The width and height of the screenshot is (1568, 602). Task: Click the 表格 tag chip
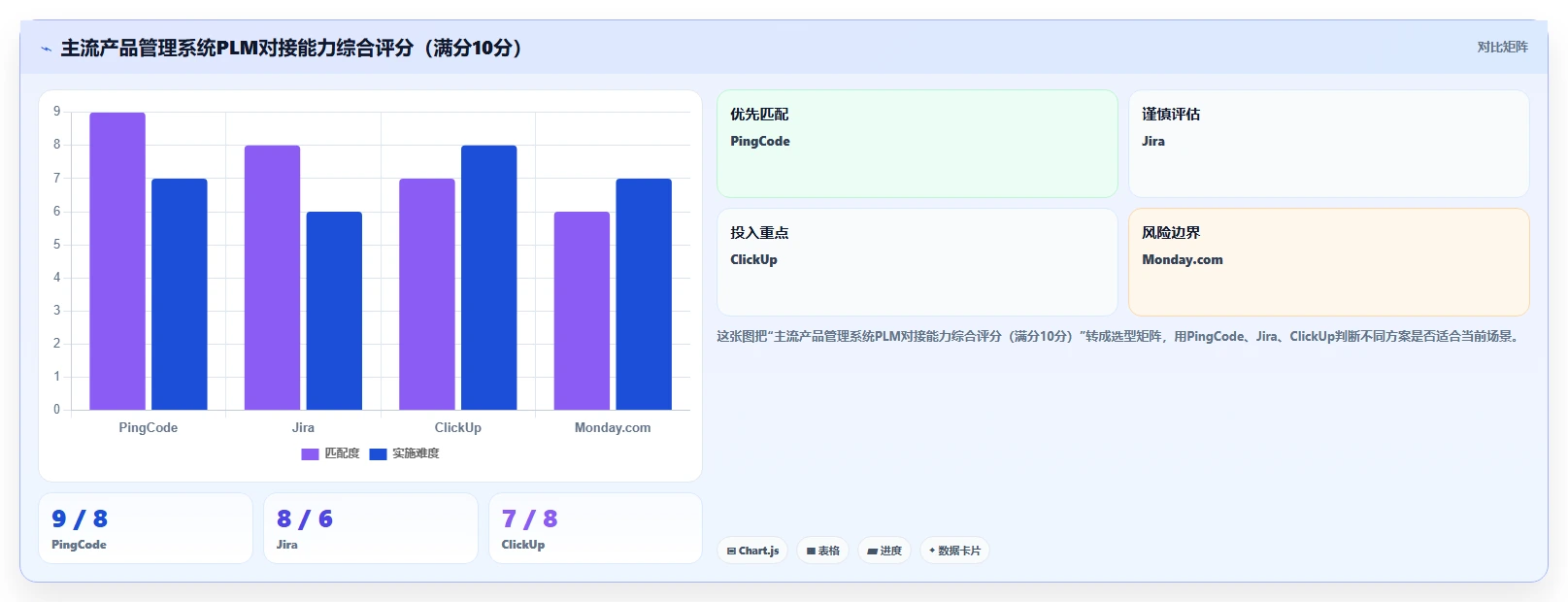point(823,551)
